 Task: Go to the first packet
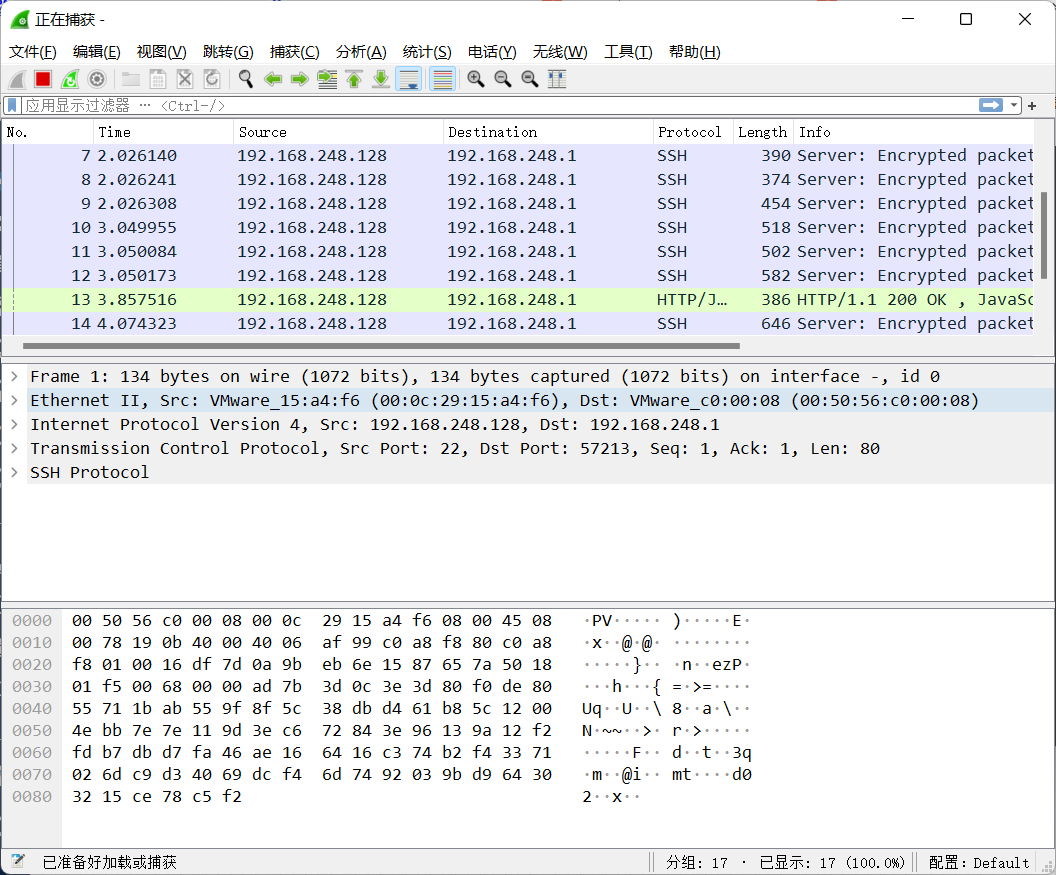coord(354,79)
